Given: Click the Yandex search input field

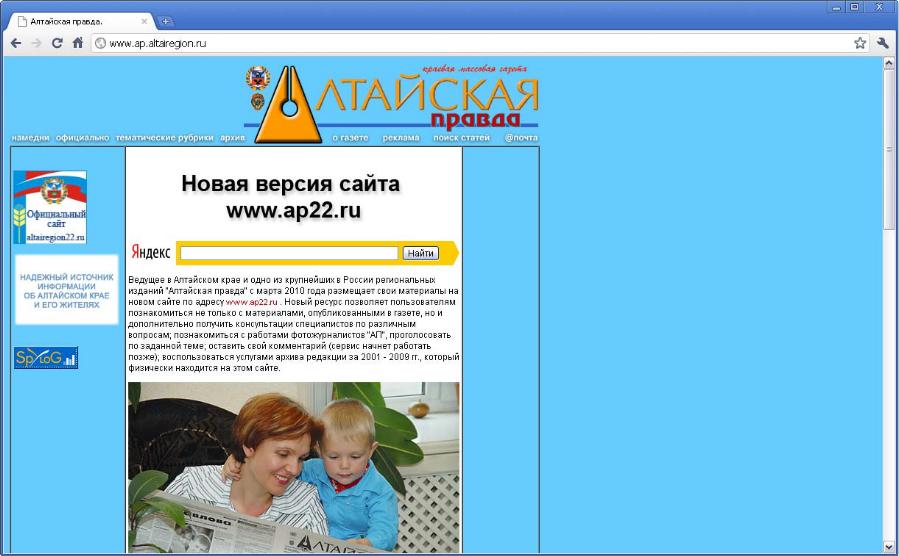Looking at the screenshot, I should (289, 253).
